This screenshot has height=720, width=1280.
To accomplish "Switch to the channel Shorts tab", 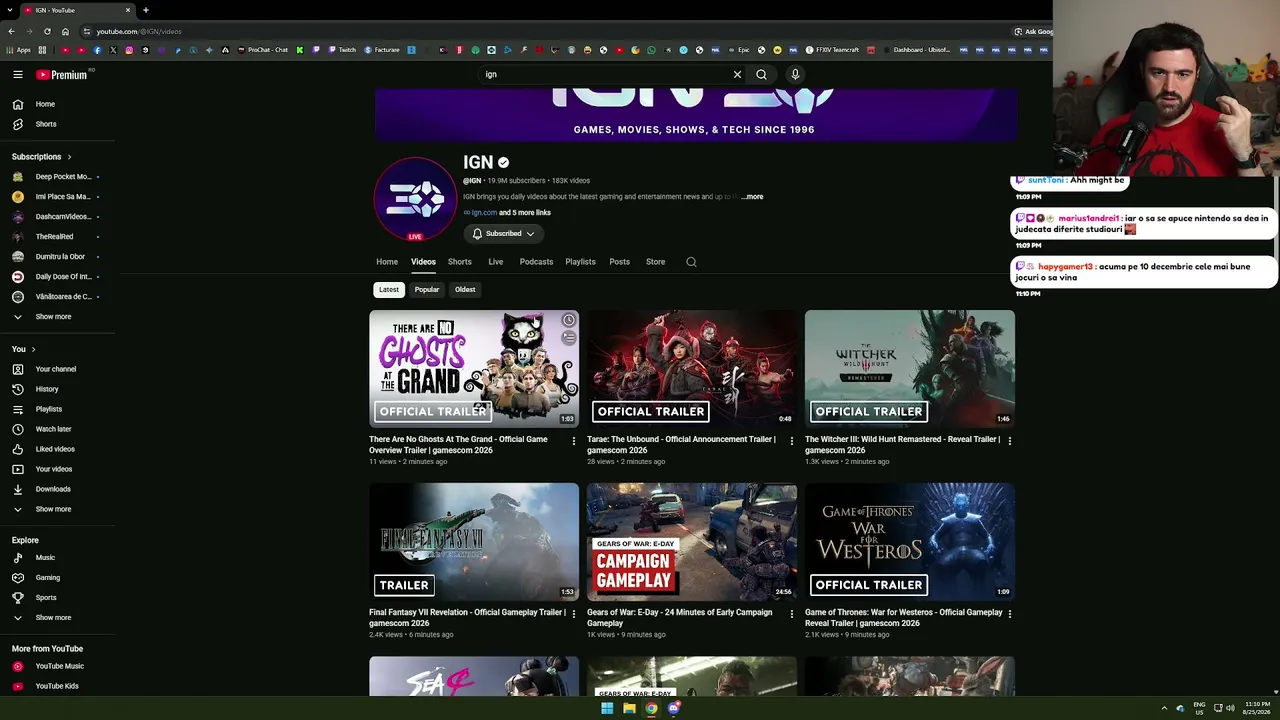I will [x=460, y=262].
